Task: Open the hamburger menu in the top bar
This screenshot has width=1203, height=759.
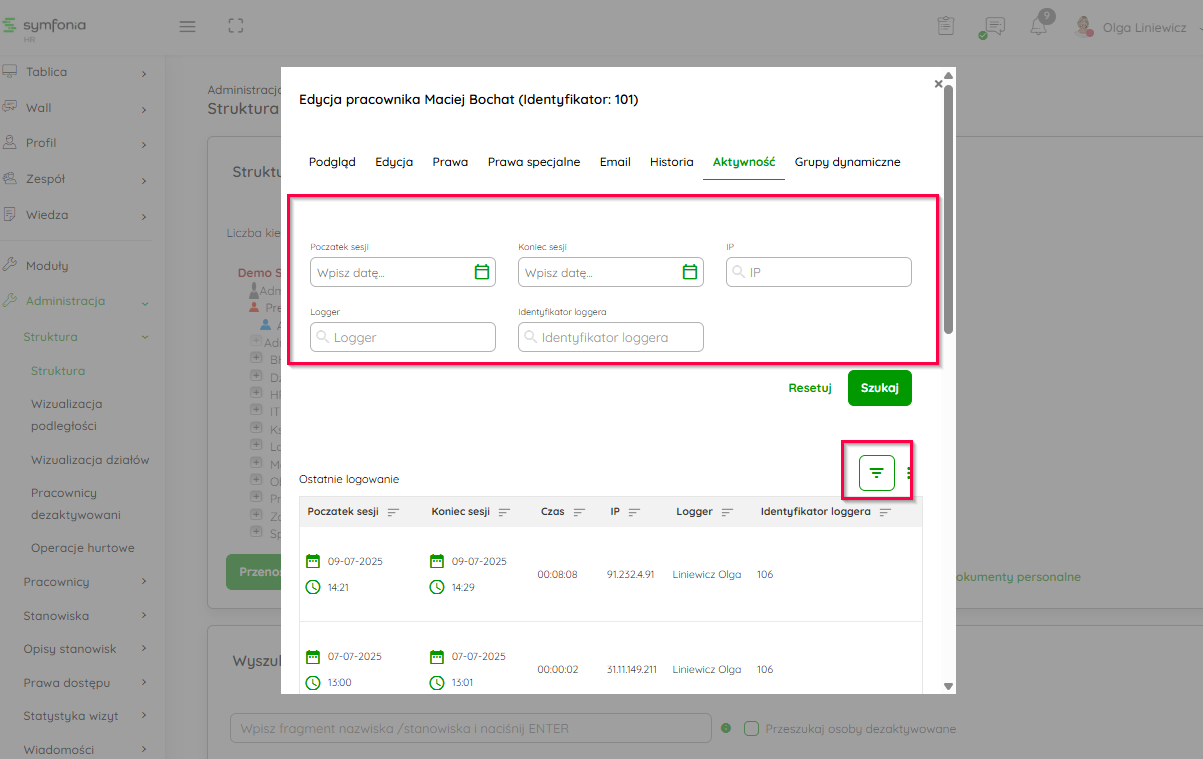Action: pyautogui.click(x=187, y=27)
